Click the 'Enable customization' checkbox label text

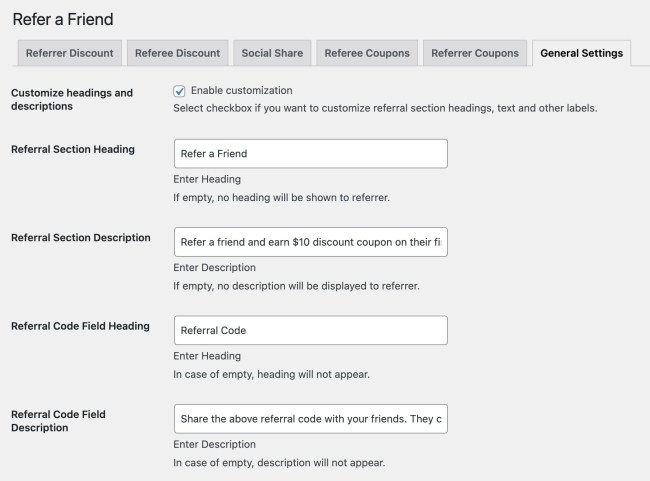[x=241, y=91]
